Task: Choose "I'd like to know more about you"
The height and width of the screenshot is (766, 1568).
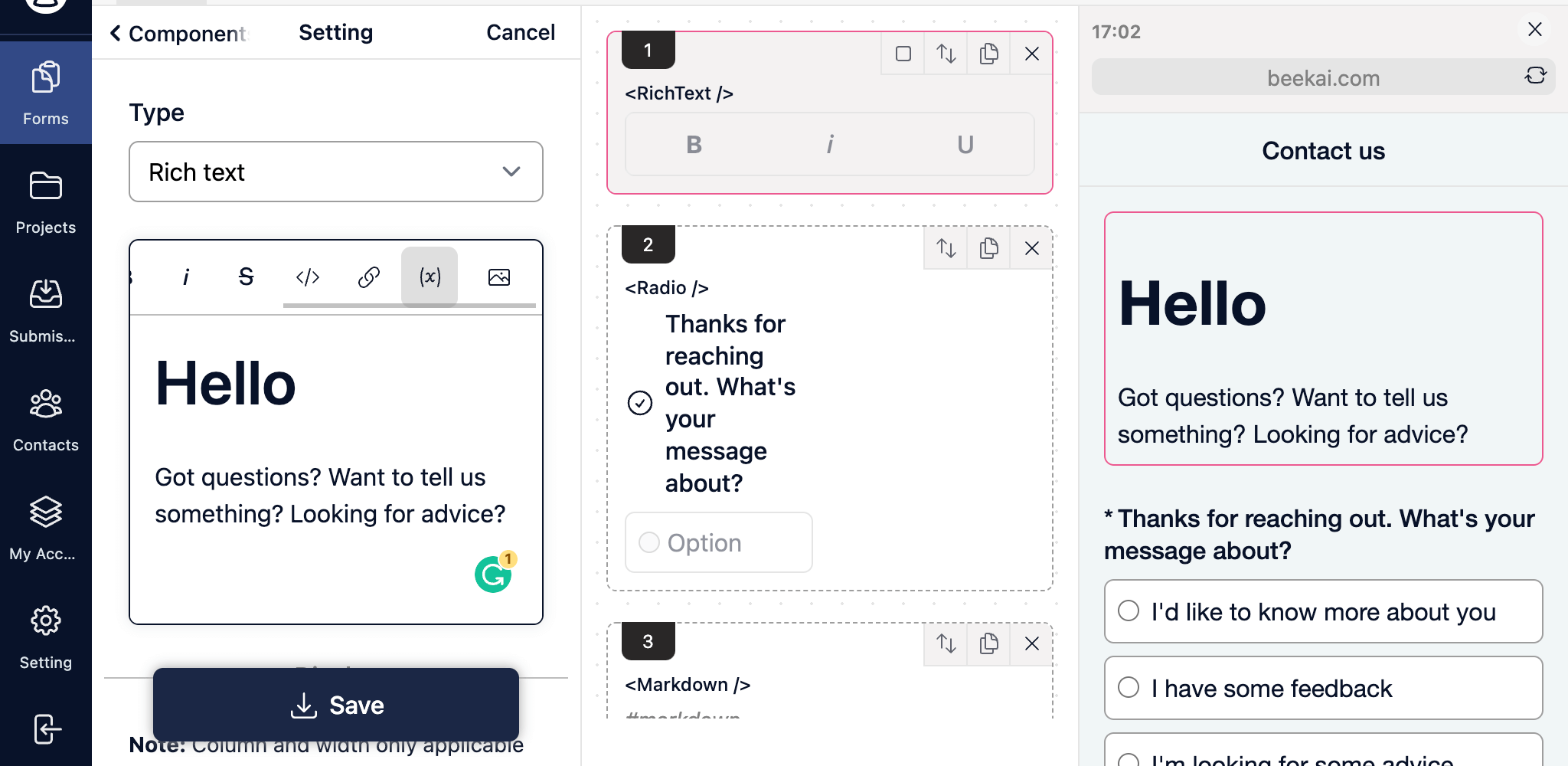Action: point(1324,611)
